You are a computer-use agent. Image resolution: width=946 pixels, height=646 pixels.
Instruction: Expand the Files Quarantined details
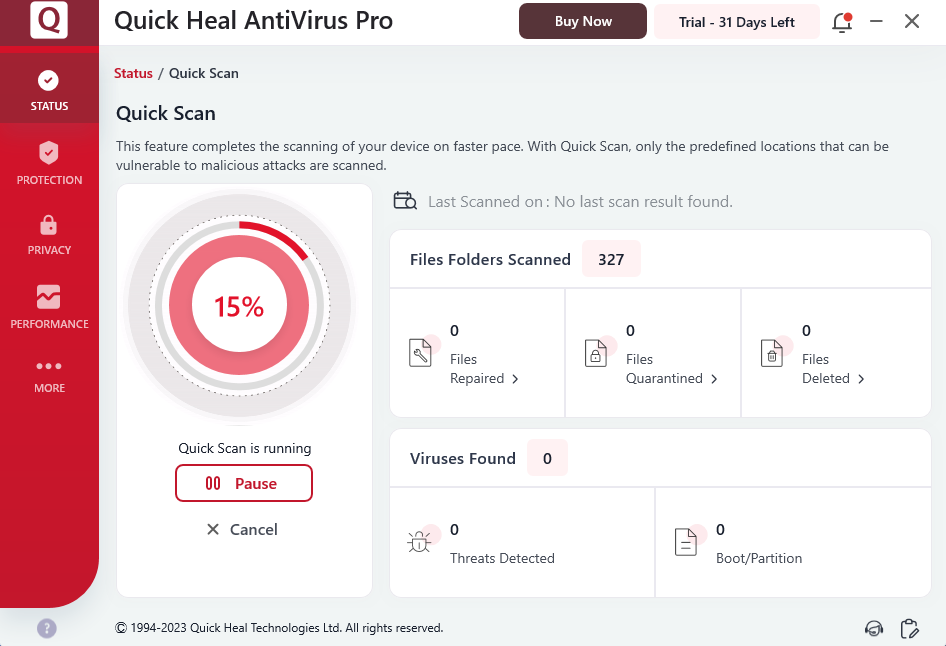point(672,378)
